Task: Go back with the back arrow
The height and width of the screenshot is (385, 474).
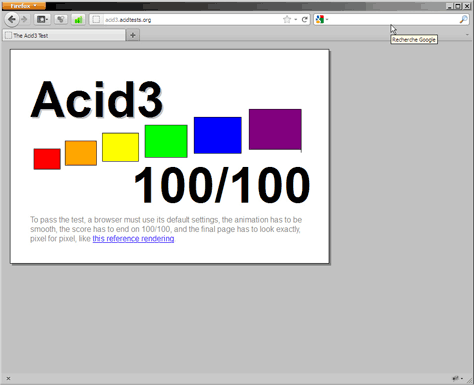Action: pos(12,20)
